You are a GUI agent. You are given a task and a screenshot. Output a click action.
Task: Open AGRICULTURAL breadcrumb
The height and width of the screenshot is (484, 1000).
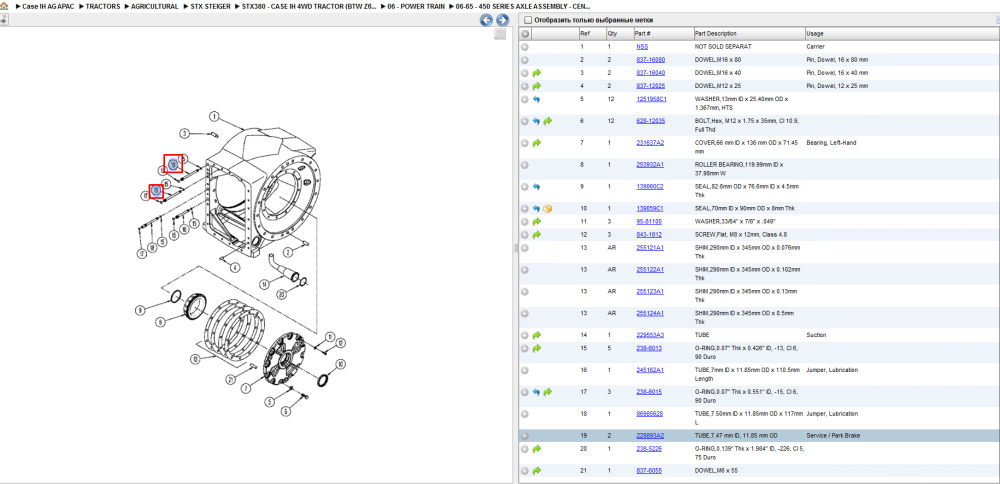coord(155,6)
